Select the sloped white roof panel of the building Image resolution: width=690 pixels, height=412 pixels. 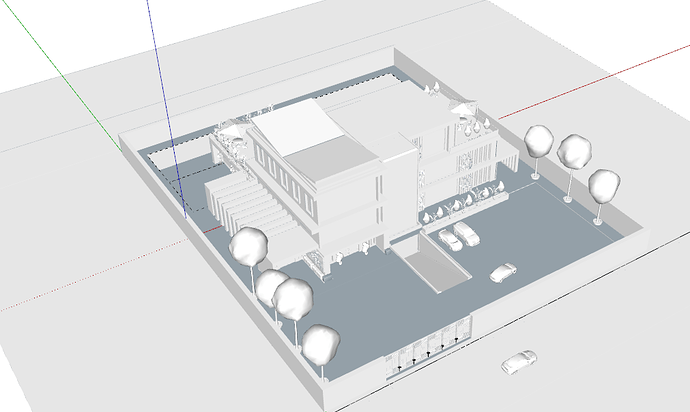298,127
